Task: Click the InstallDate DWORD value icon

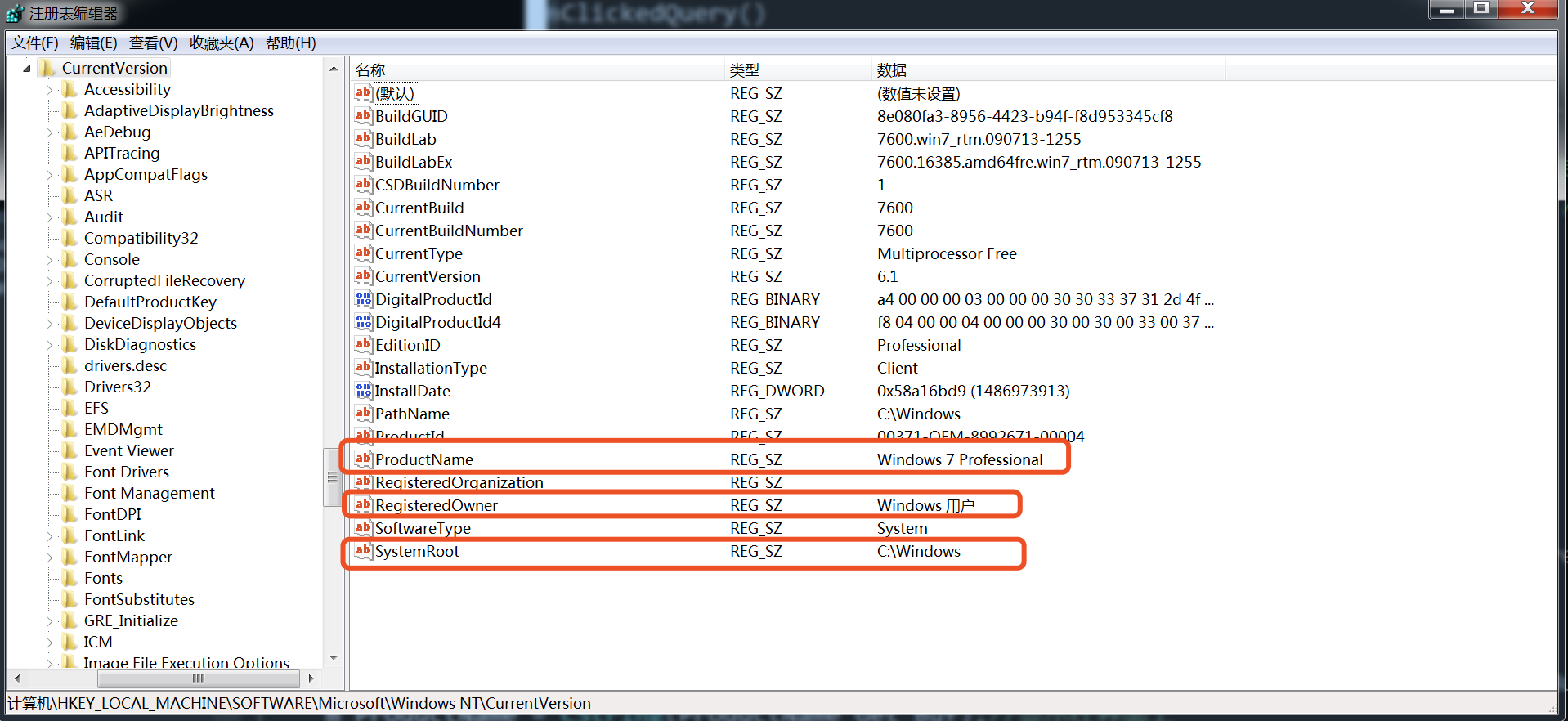Action: coord(363,391)
